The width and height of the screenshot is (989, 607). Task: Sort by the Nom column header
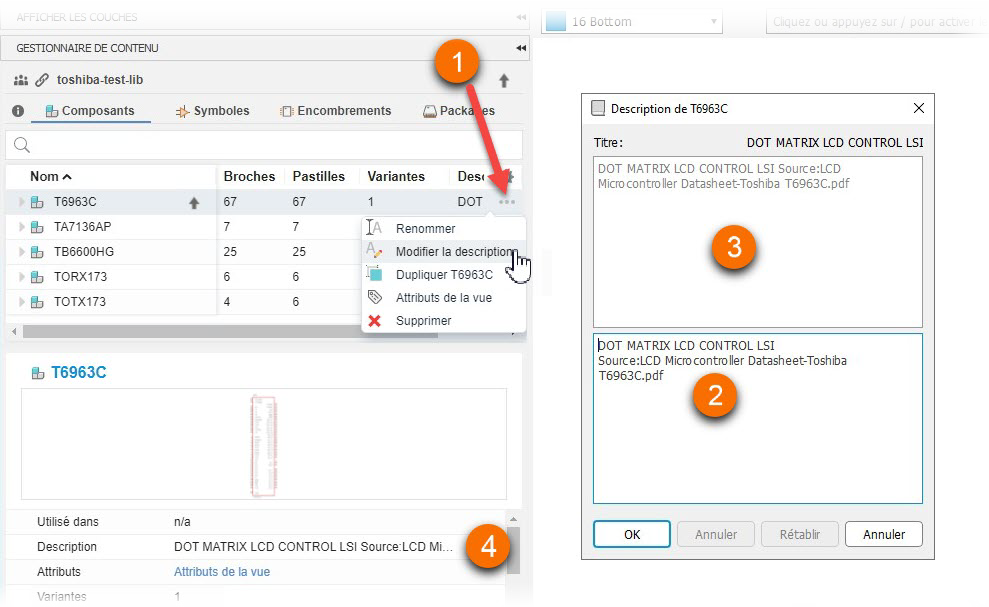point(50,177)
